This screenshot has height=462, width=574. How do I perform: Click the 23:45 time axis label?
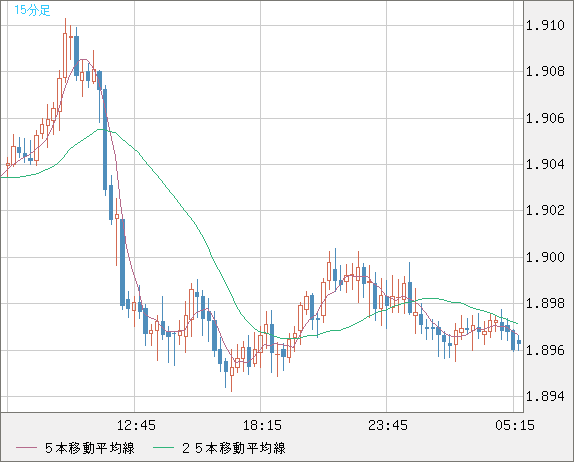[x=388, y=425]
